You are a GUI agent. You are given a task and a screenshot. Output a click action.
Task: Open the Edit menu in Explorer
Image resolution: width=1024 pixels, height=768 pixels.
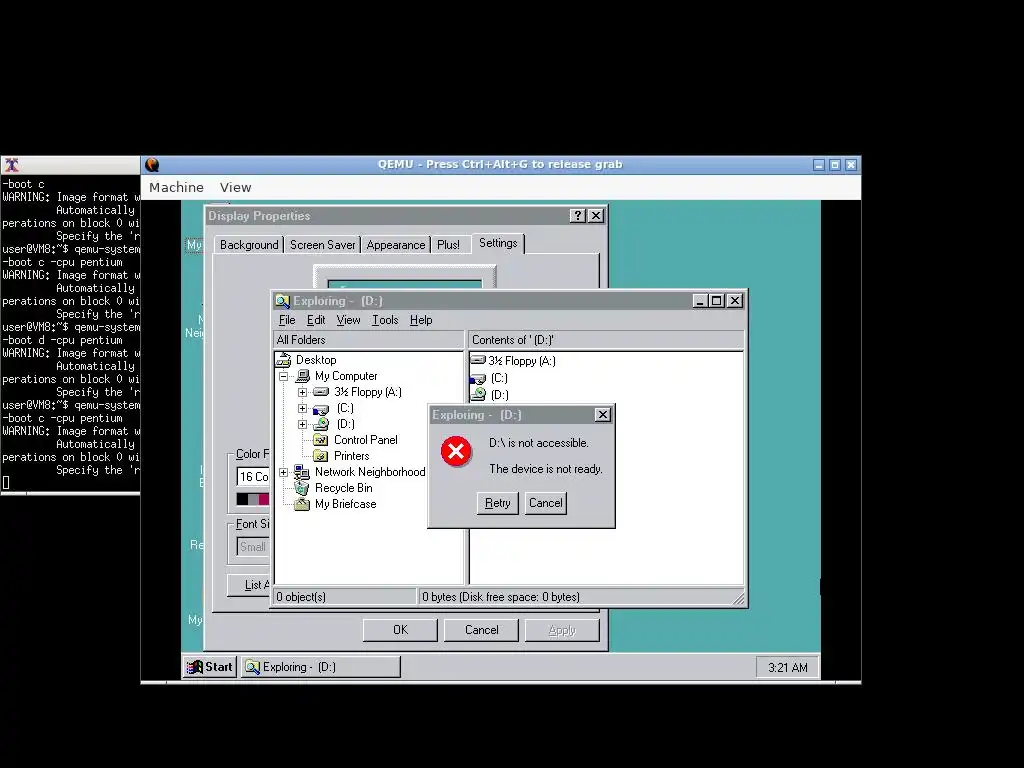[316, 320]
